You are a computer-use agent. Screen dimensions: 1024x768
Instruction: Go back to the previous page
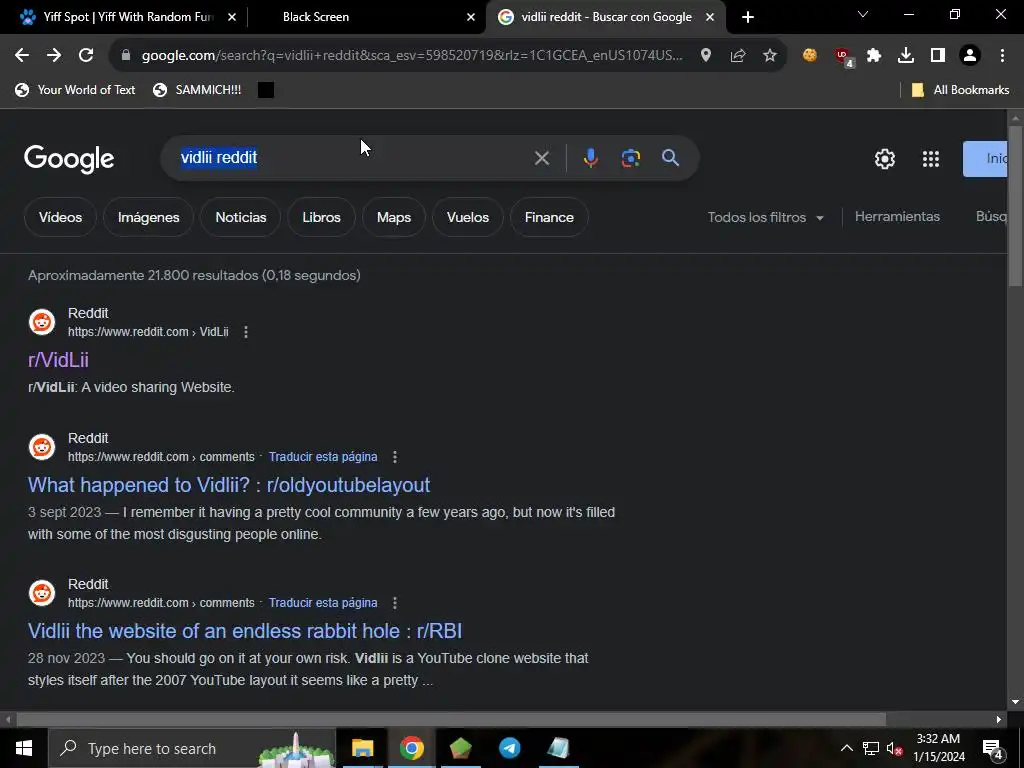click(22, 56)
